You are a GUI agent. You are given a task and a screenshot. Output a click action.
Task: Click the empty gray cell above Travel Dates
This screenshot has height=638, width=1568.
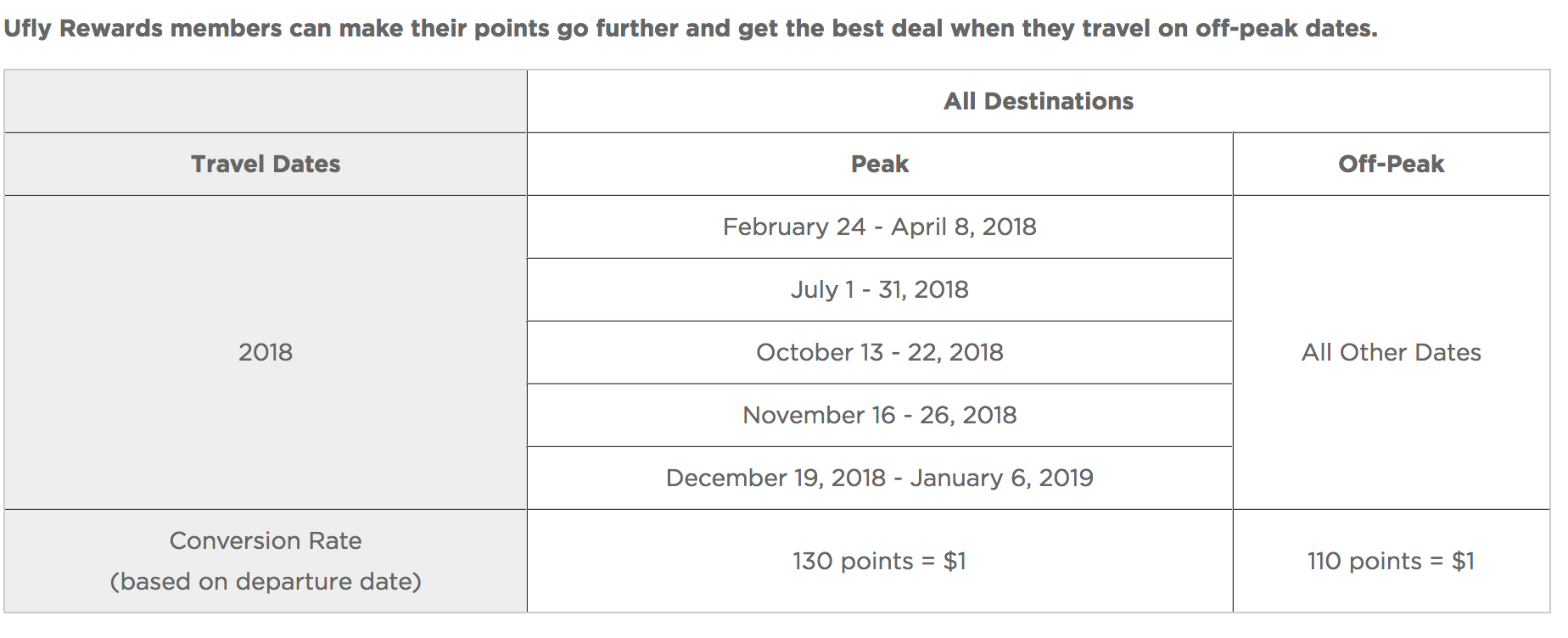coord(266,102)
